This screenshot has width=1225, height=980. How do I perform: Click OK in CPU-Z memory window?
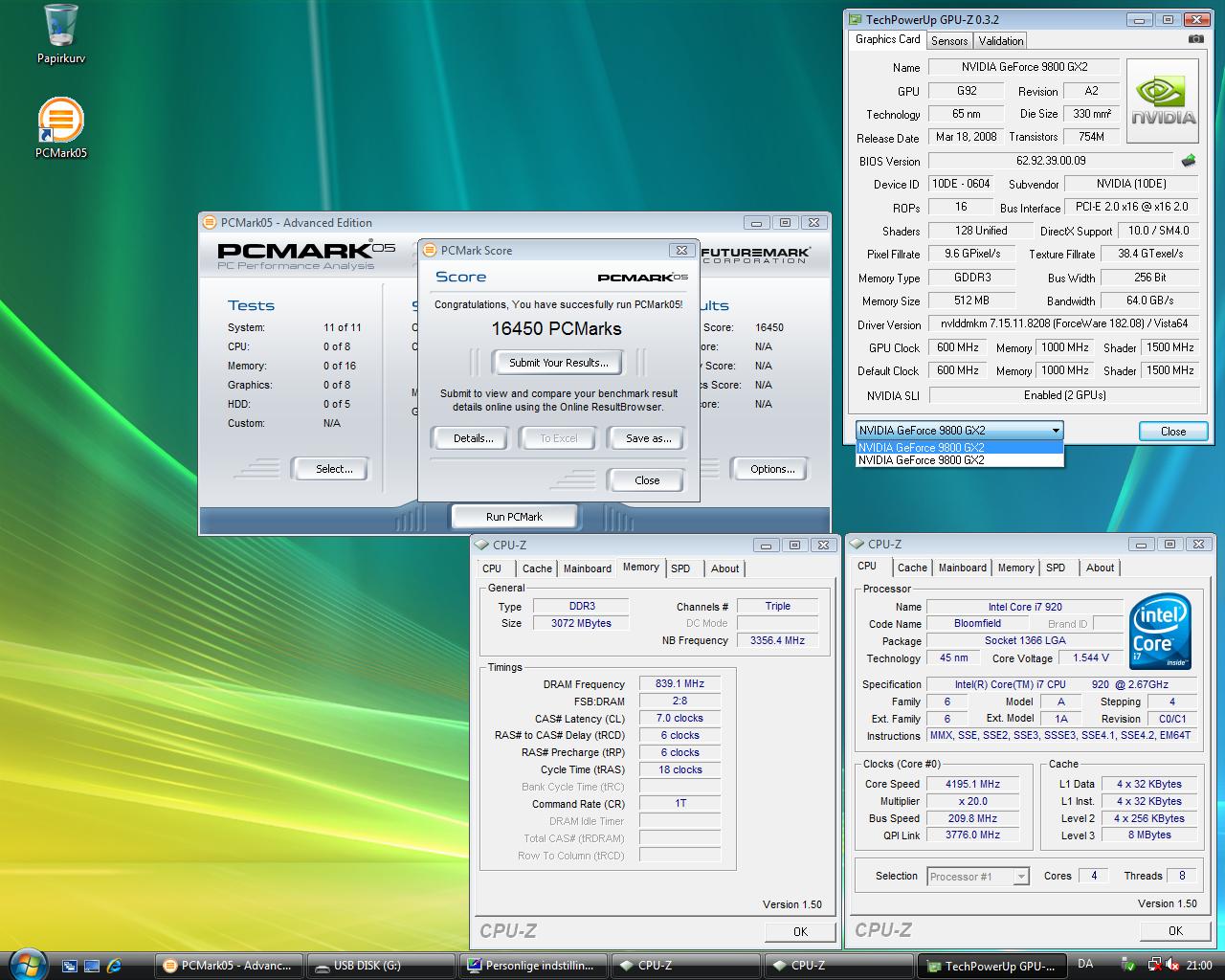point(800,931)
